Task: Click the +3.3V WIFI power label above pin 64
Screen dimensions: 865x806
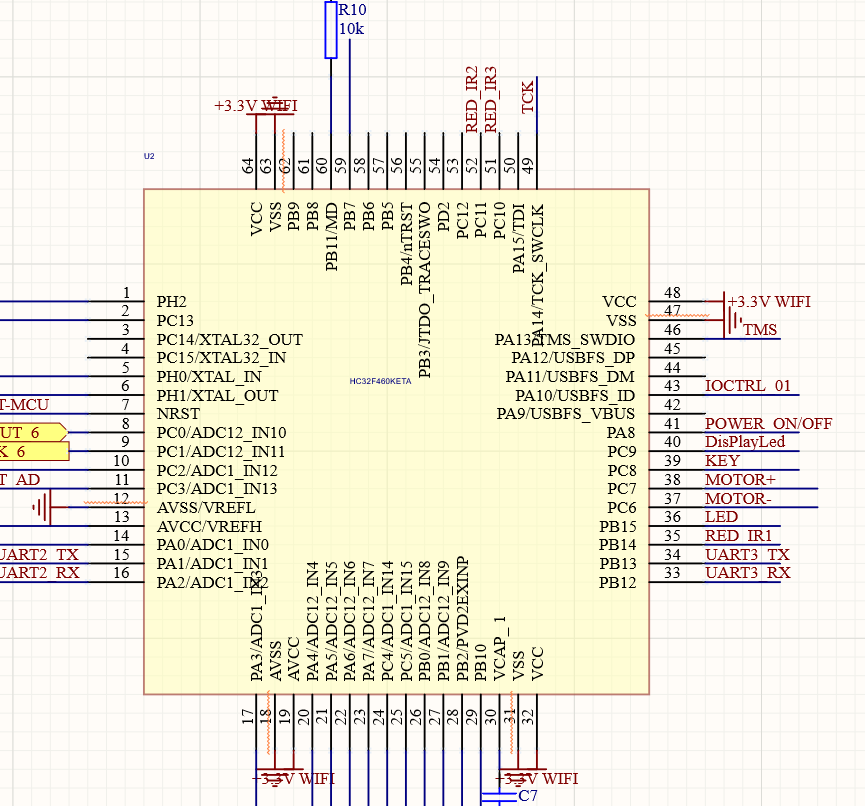Action: pyautogui.click(x=255, y=105)
